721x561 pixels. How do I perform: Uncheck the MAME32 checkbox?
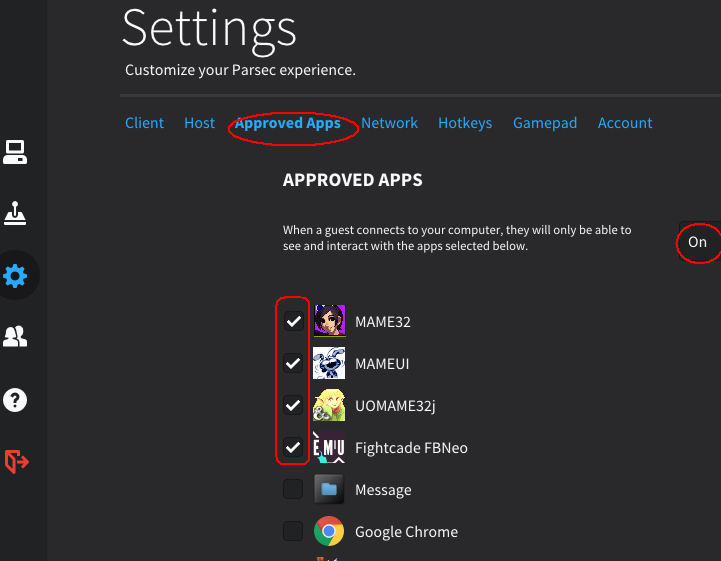click(293, 321)
